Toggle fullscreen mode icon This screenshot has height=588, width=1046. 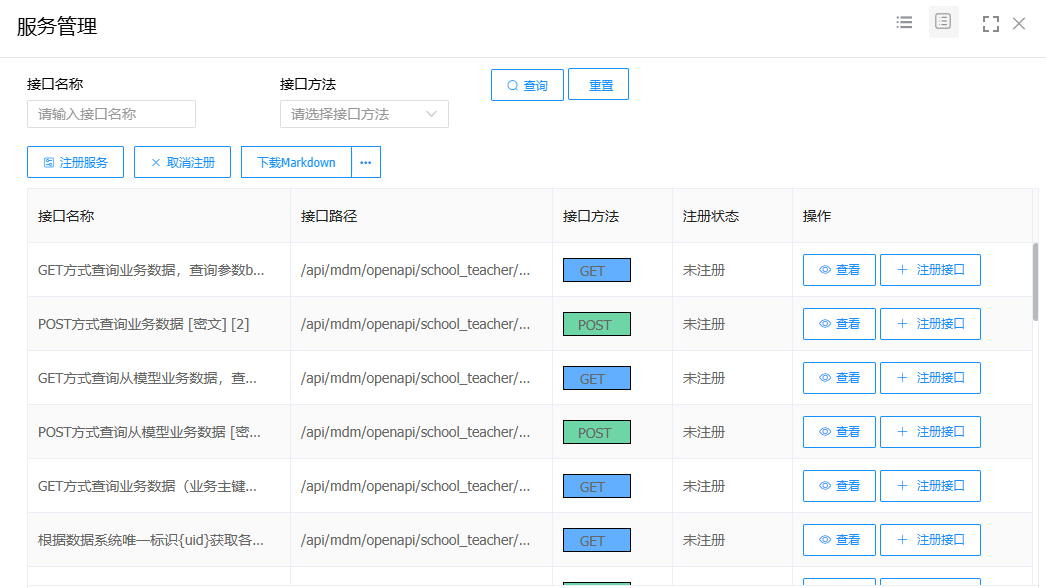(x=990, y=24)
